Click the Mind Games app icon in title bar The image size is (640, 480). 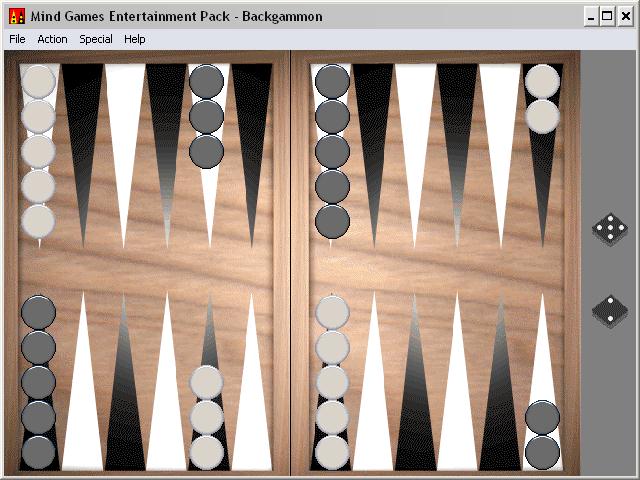pos(17,16)
